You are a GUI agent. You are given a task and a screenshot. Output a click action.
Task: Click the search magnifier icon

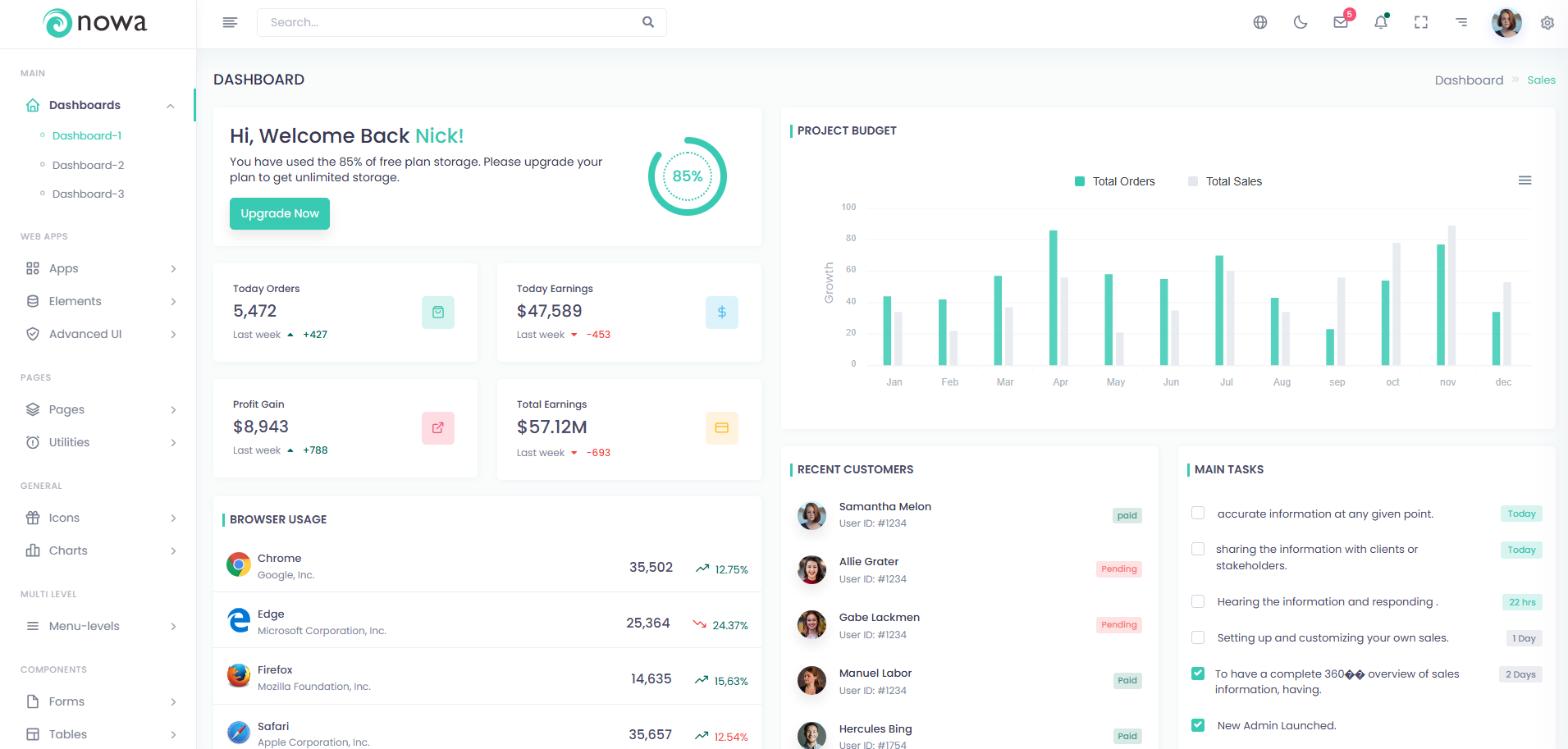click(648, 22)
